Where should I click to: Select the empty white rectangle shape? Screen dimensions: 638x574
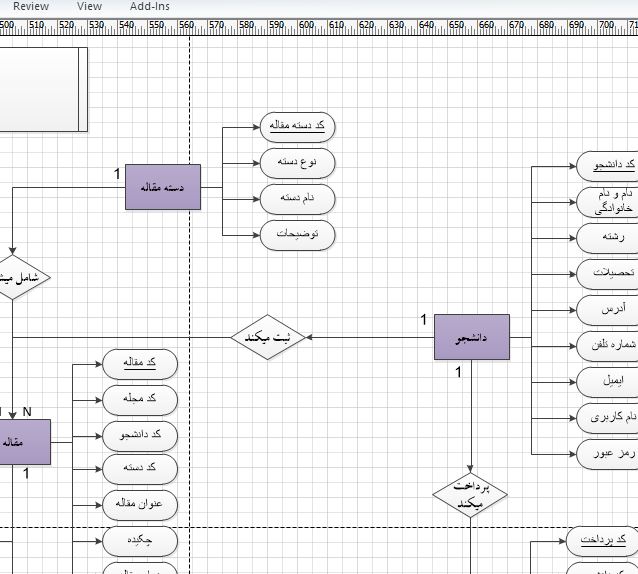point(44,89)
